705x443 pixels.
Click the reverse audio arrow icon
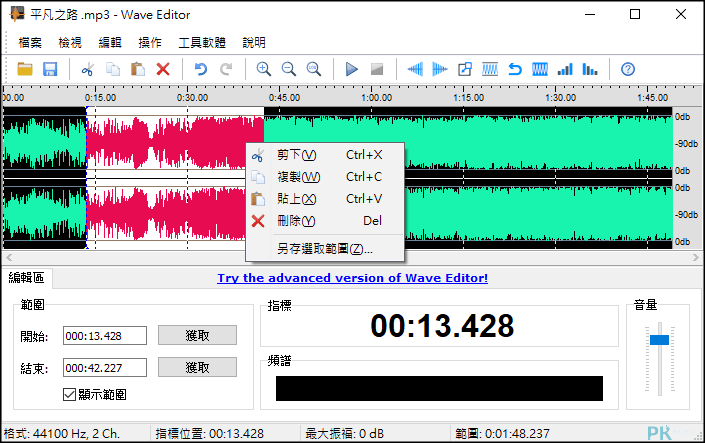[x=515, y=69]
